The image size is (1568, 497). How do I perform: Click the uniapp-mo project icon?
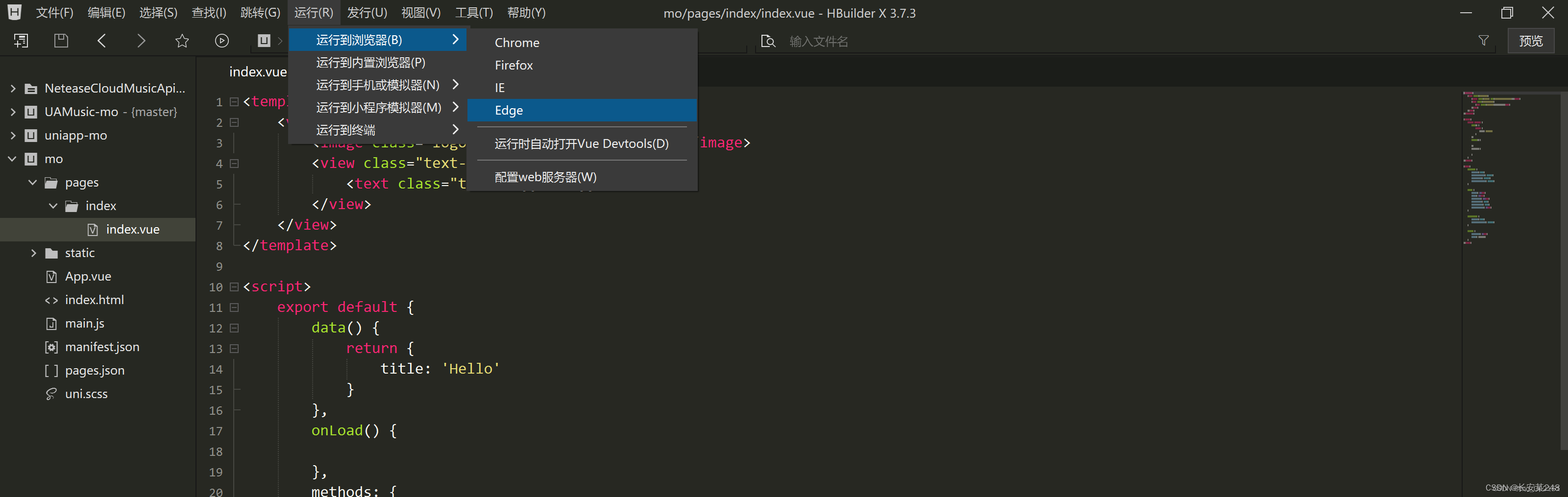coord(30,136)
